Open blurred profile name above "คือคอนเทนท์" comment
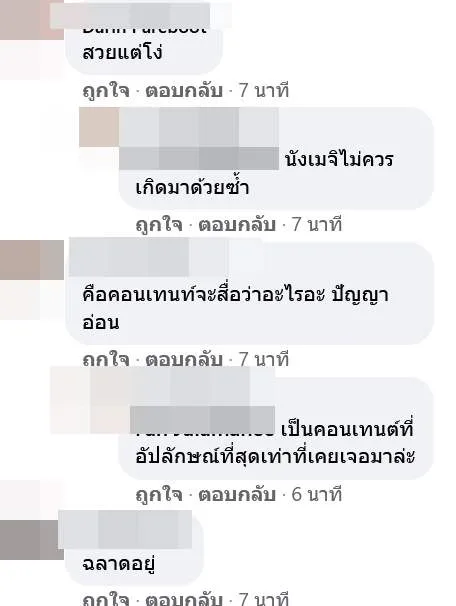This screenshot has width=456, height=606. pyautogui.click(x=149, y=257)
